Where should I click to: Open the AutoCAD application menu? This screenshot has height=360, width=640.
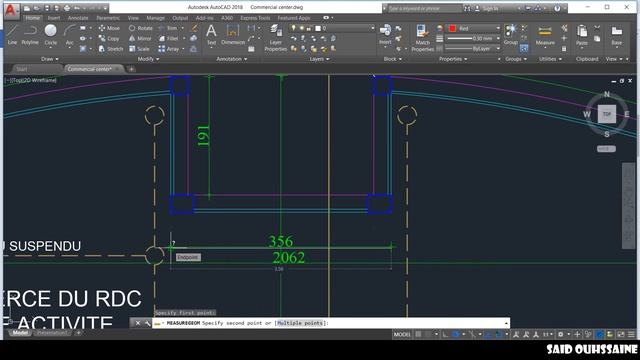tap(10, 10)
